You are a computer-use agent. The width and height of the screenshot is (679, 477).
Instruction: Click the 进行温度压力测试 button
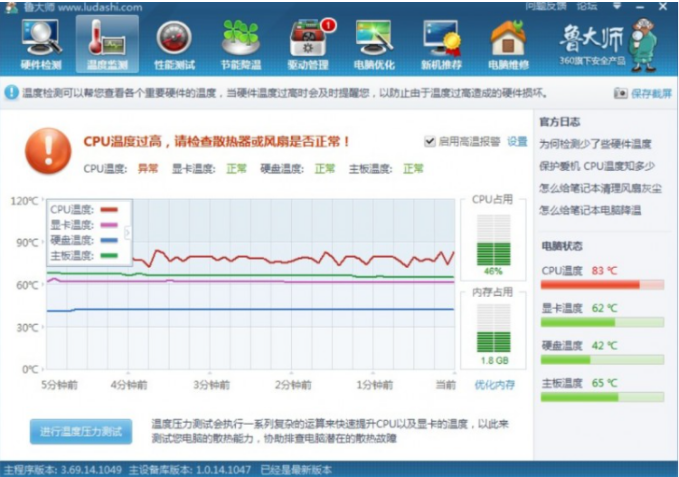point(80,431)
